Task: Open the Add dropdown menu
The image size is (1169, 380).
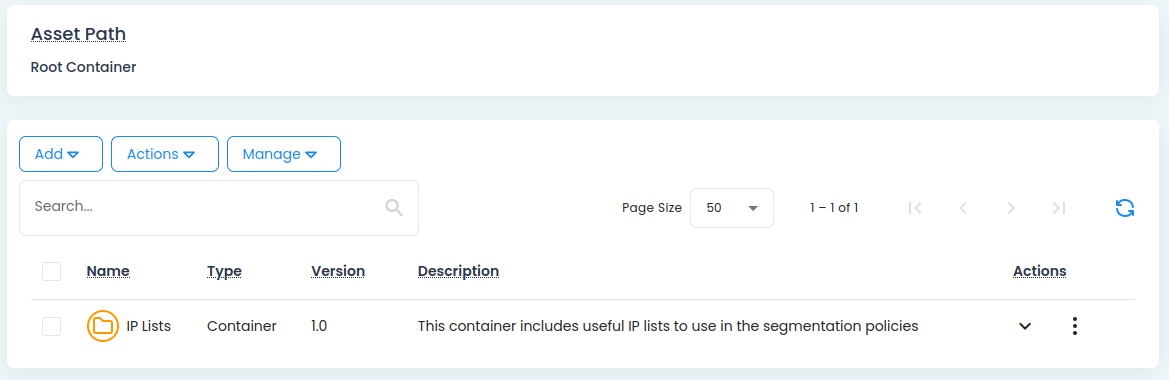Action: point(60,154)
